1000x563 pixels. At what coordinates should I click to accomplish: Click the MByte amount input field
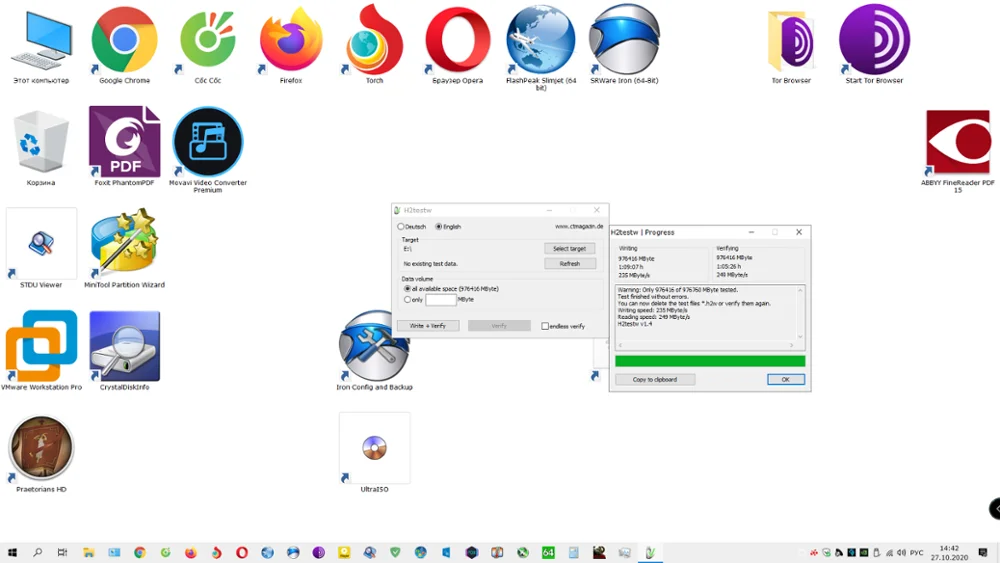(x=441, y=300)
